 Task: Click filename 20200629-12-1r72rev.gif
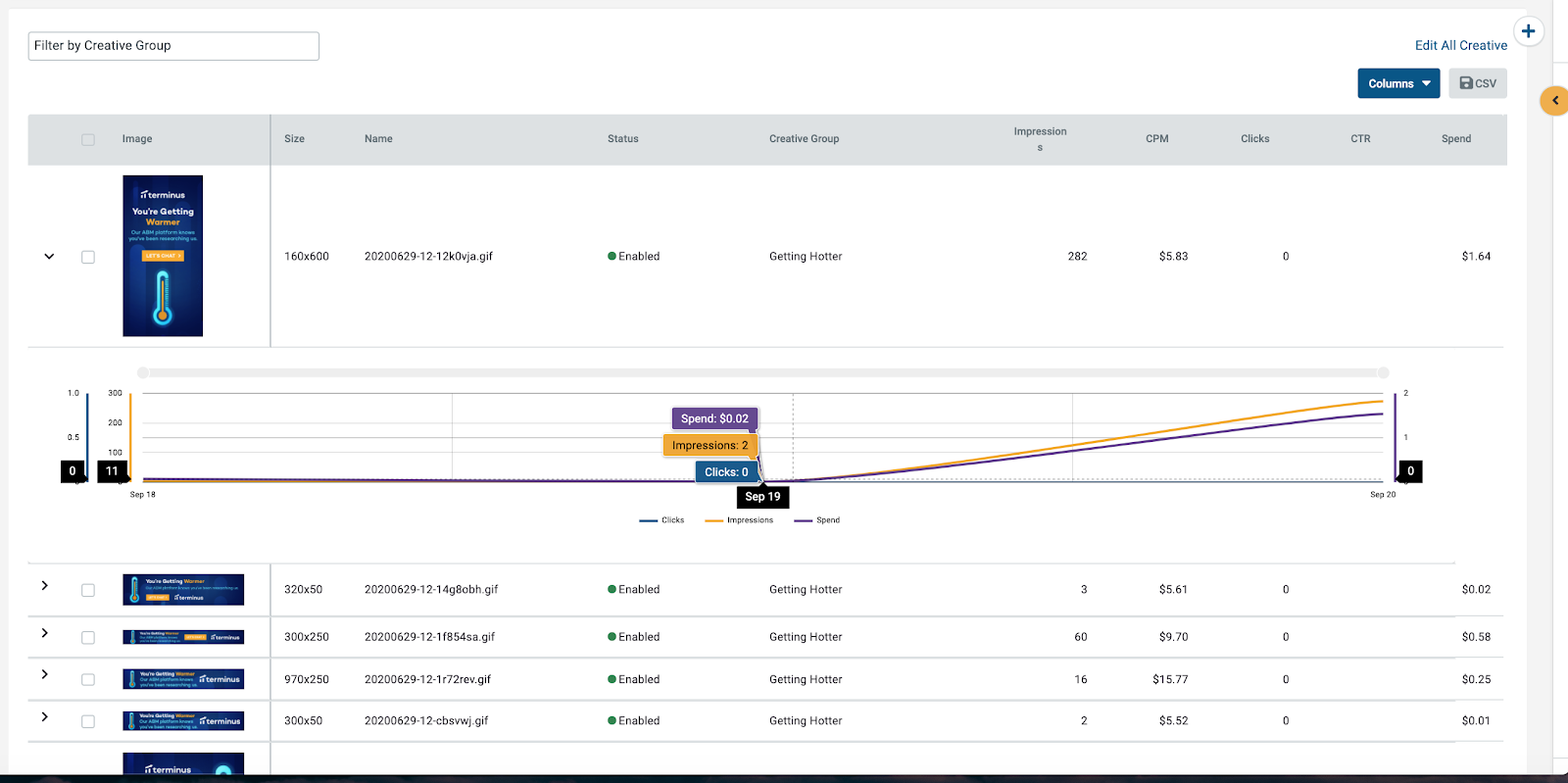(427, 680)
